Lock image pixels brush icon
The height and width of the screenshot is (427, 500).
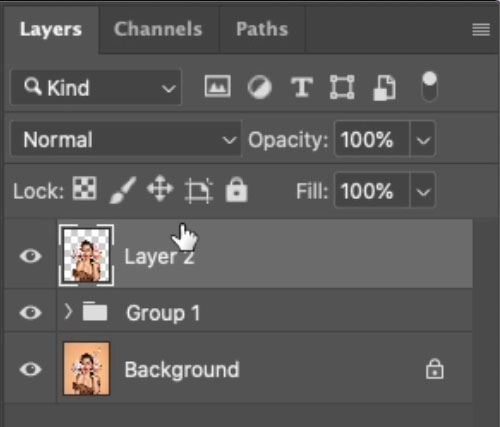(123, 190)
